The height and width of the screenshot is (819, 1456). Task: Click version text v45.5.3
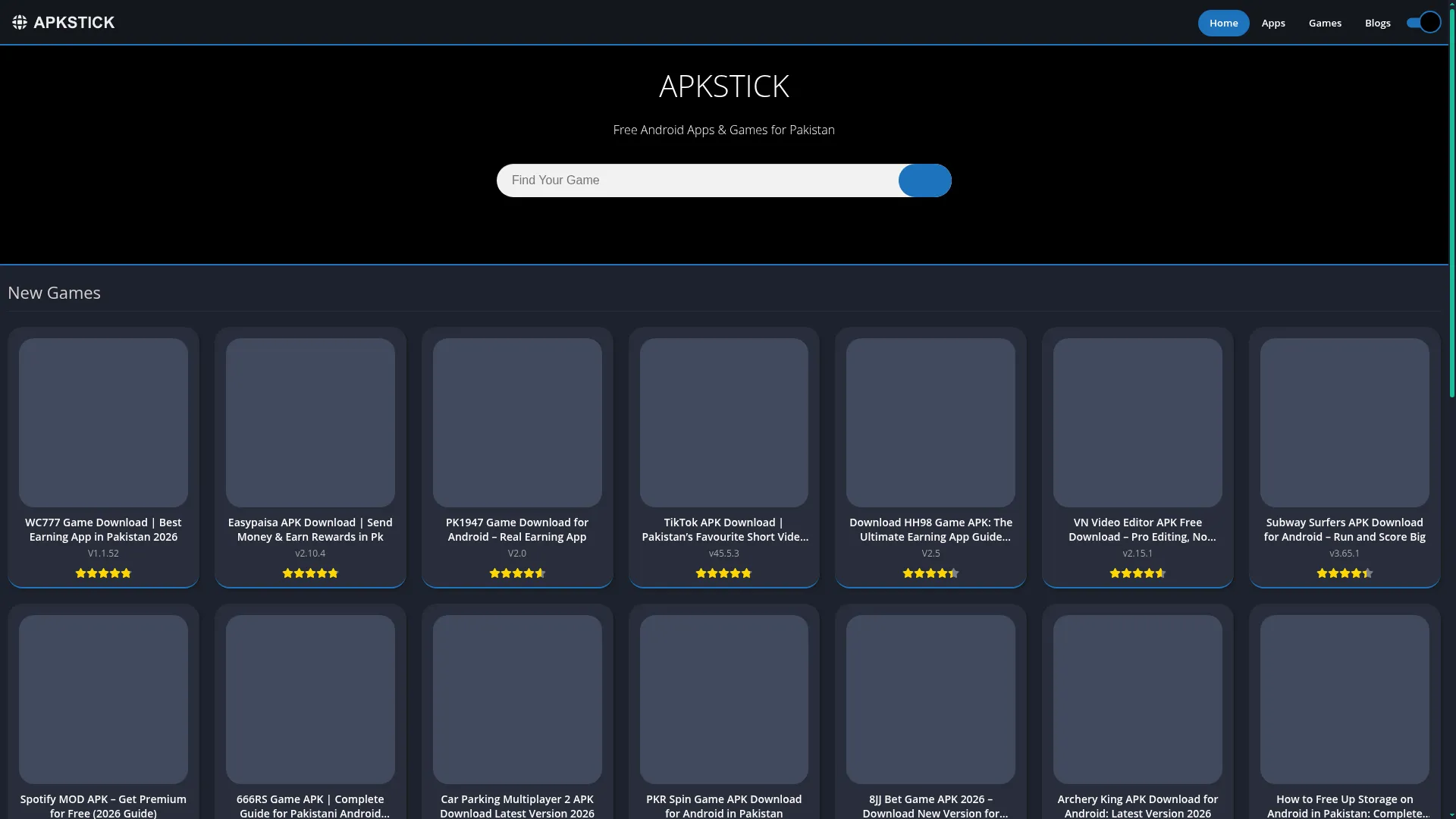point(724,554)
